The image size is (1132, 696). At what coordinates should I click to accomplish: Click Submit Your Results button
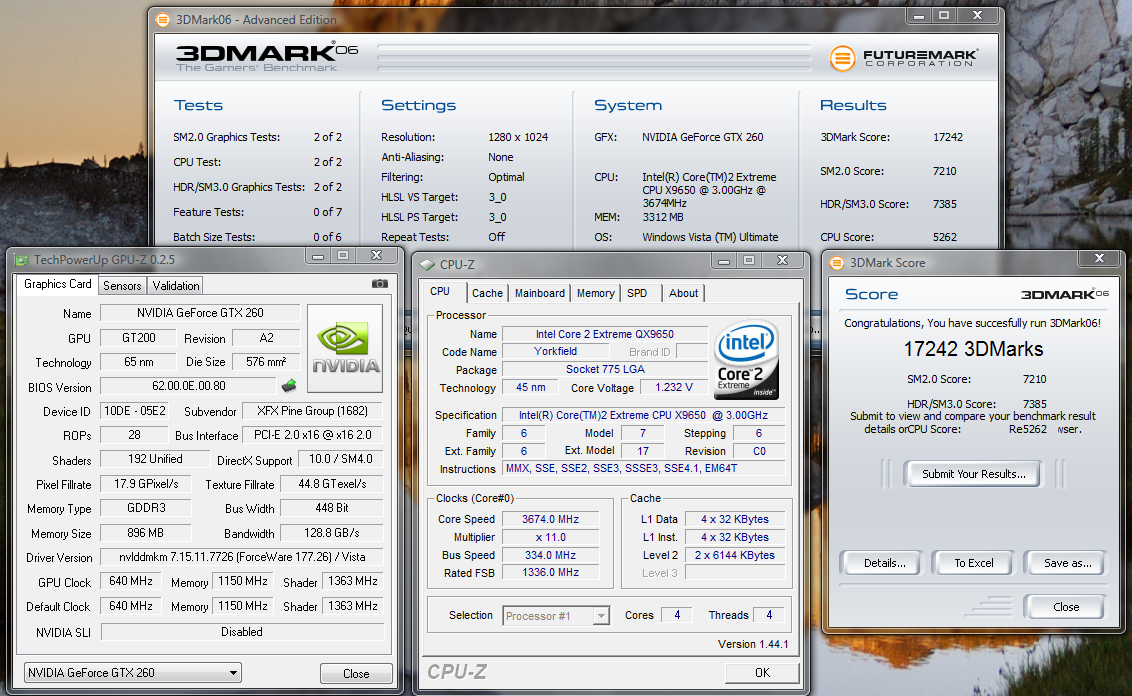(973, 474)
